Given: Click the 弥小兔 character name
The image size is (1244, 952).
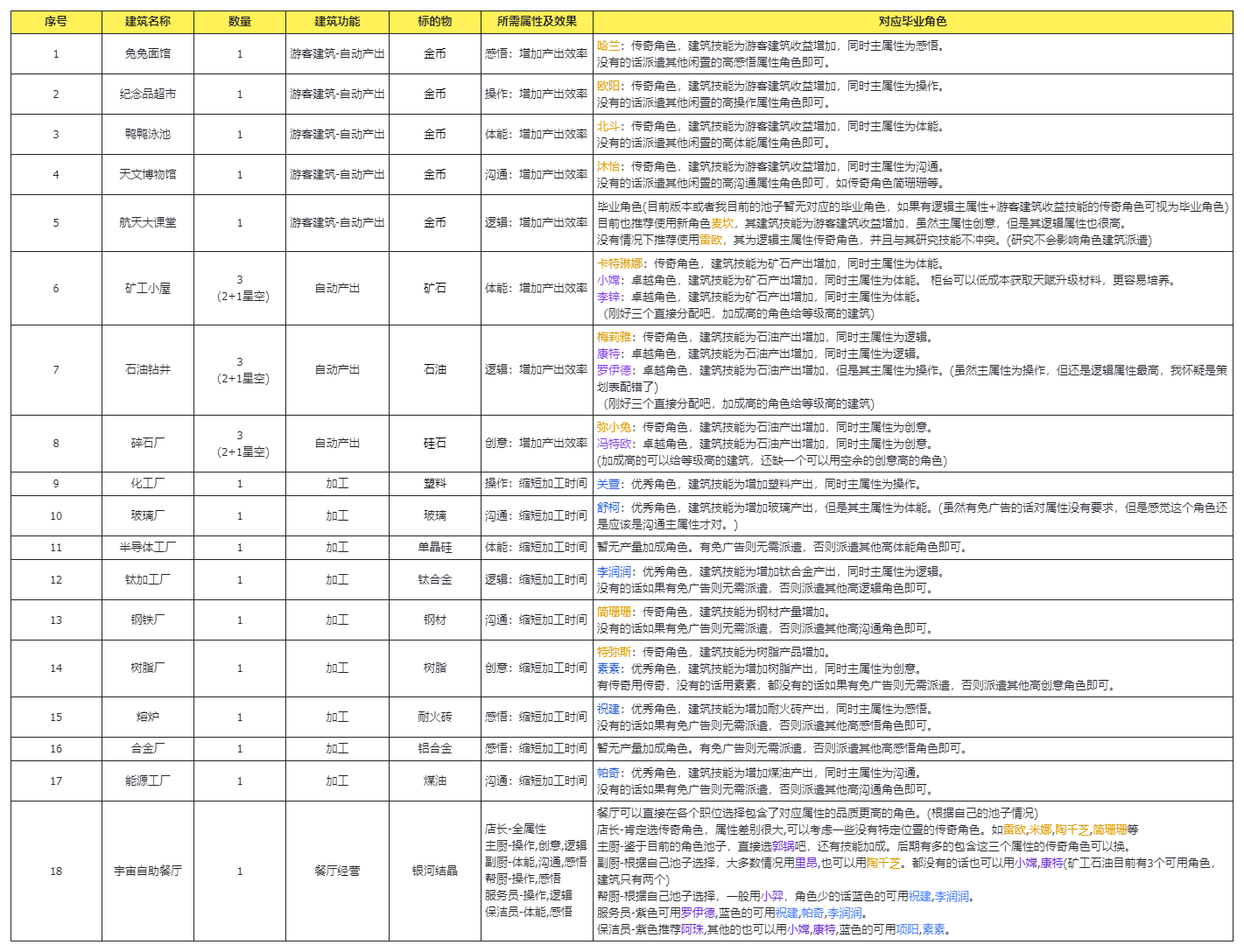Looking at the screenshot, I should click(615, 427).
